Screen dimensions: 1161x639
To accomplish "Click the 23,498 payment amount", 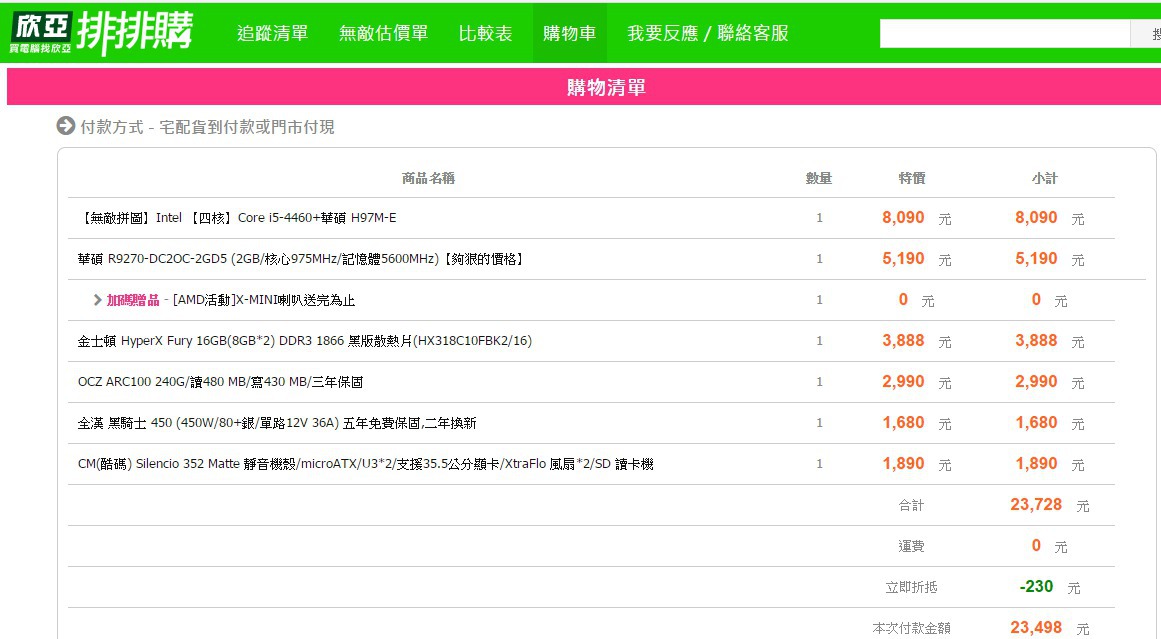I will click(x=1036, y=628).
